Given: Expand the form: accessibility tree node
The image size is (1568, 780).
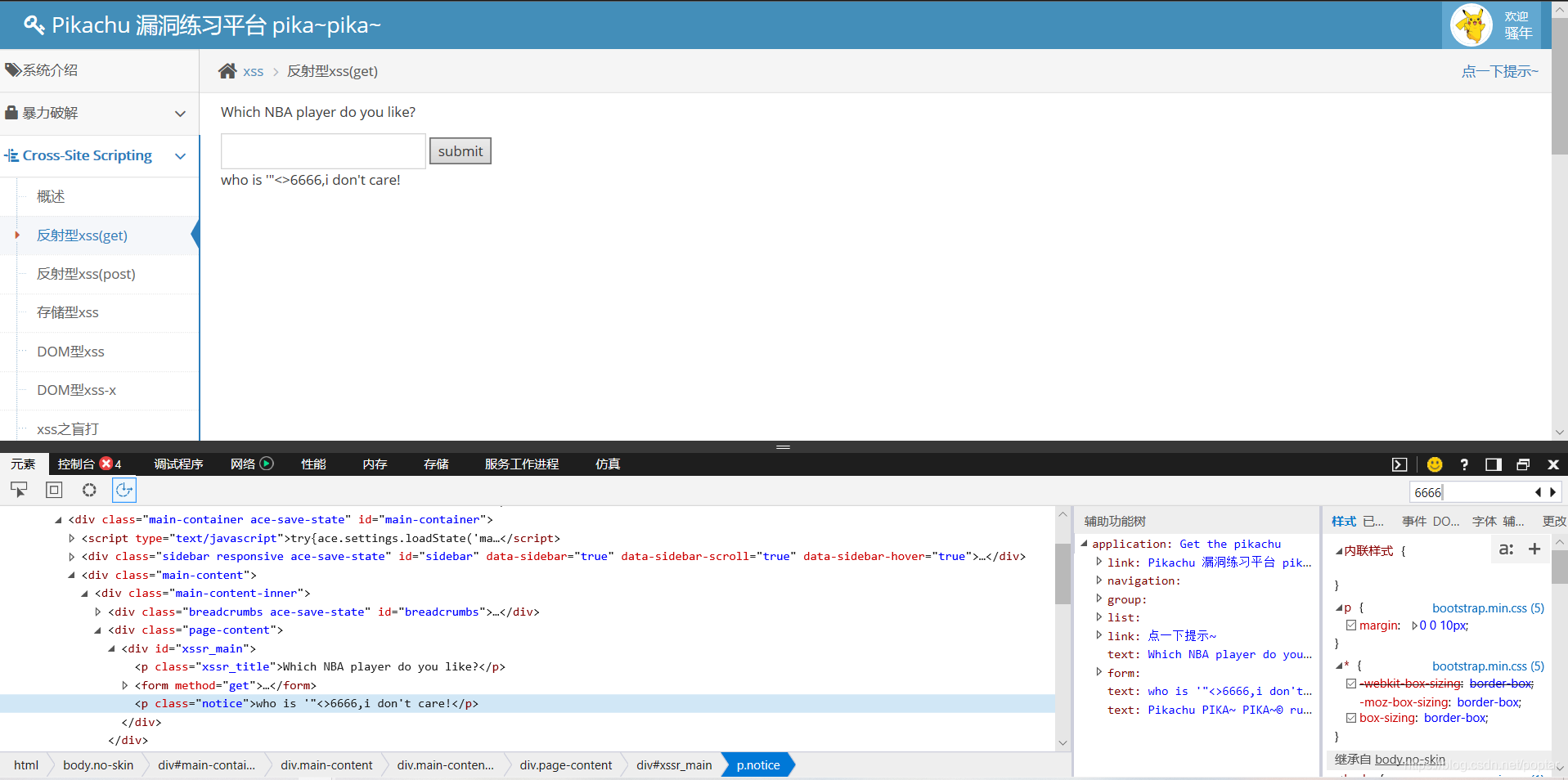Looking at the screenshot, I should (x=1098, y=672).
